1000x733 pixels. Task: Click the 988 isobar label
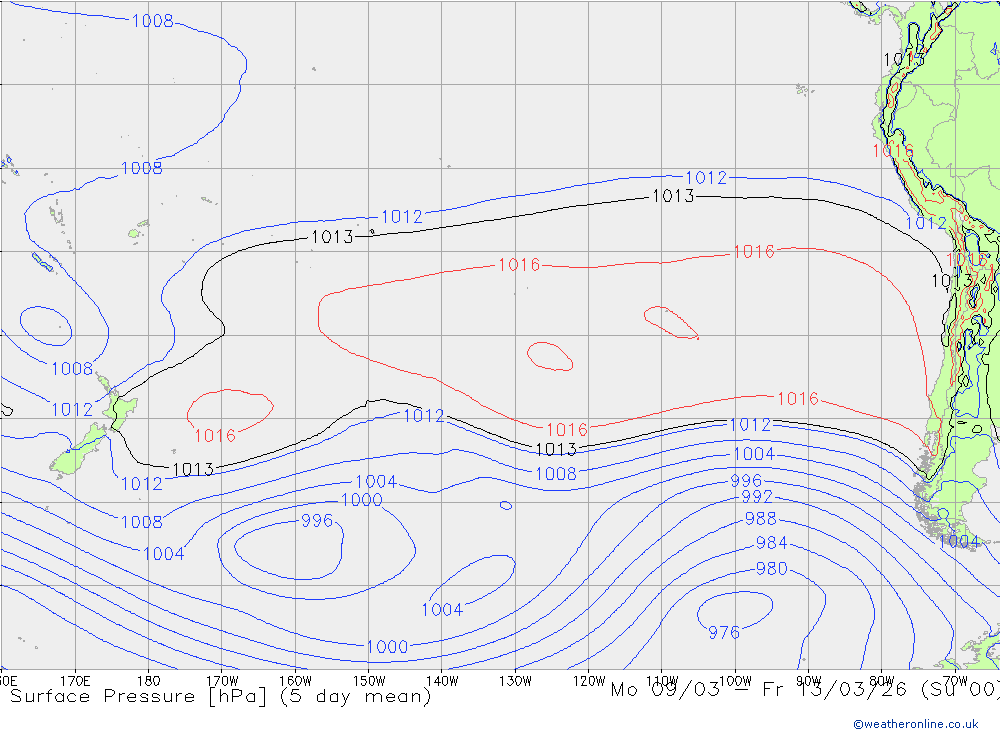(760, 519)
